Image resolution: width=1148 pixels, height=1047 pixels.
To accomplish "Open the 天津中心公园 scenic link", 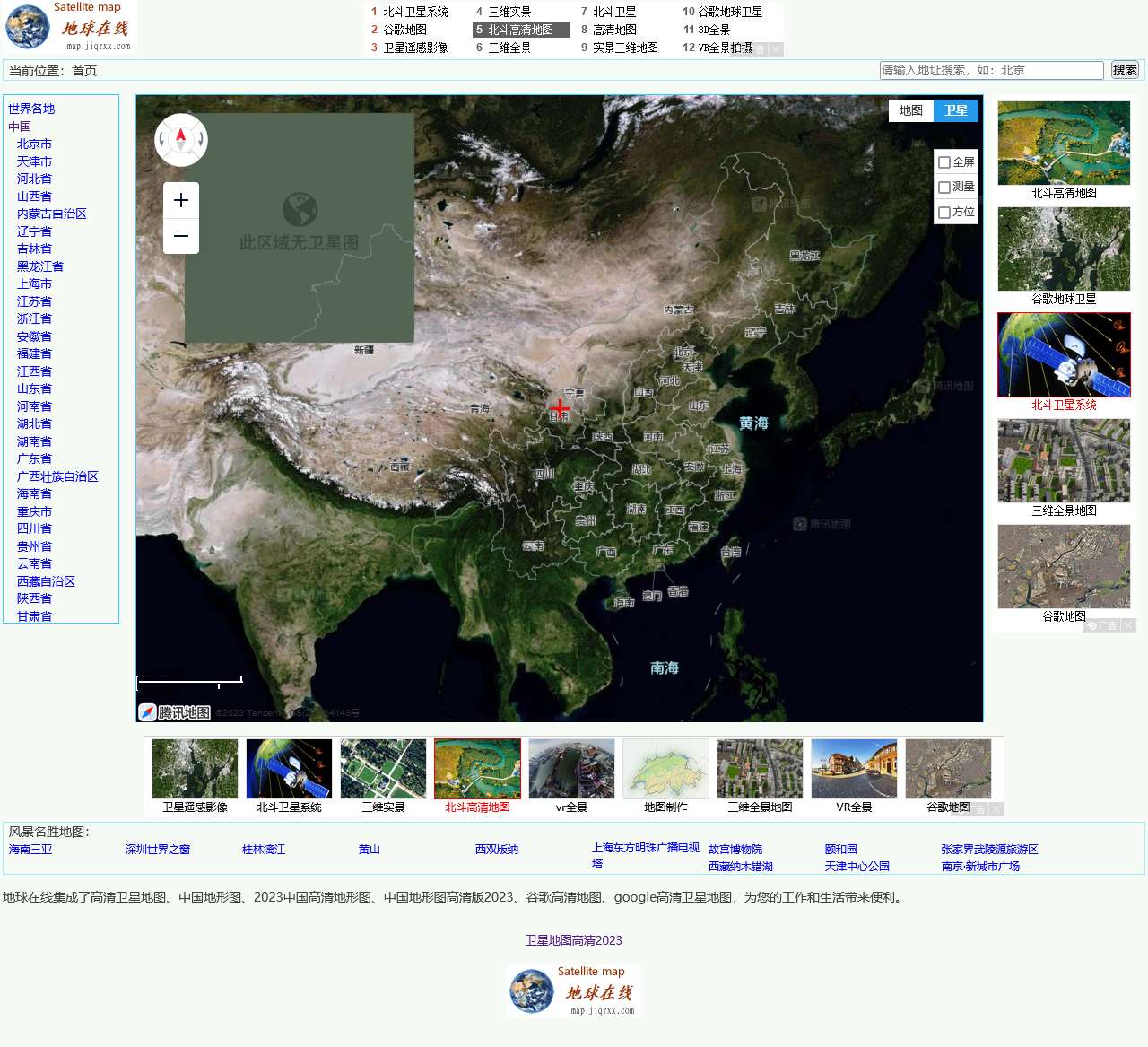I will 857,867.
